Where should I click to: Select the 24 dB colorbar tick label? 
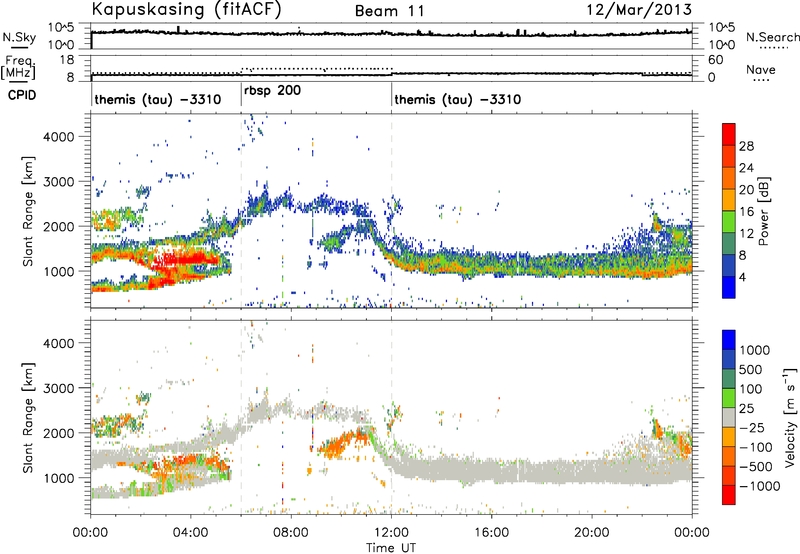point(746,168)
